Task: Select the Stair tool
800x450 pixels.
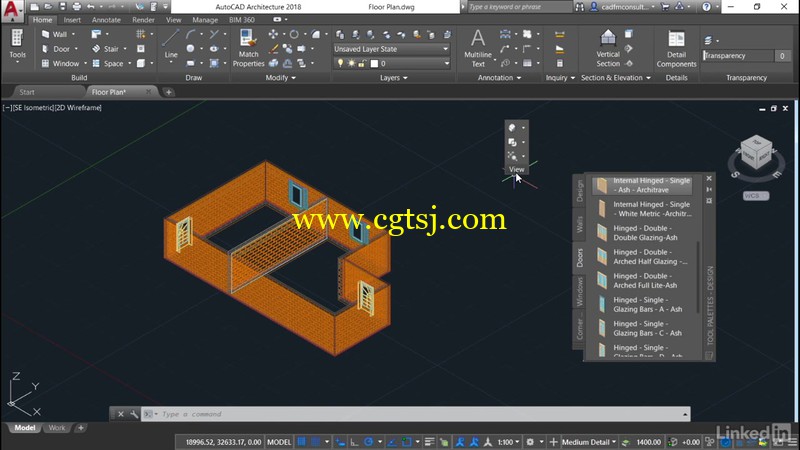Action: coord(106,49)
